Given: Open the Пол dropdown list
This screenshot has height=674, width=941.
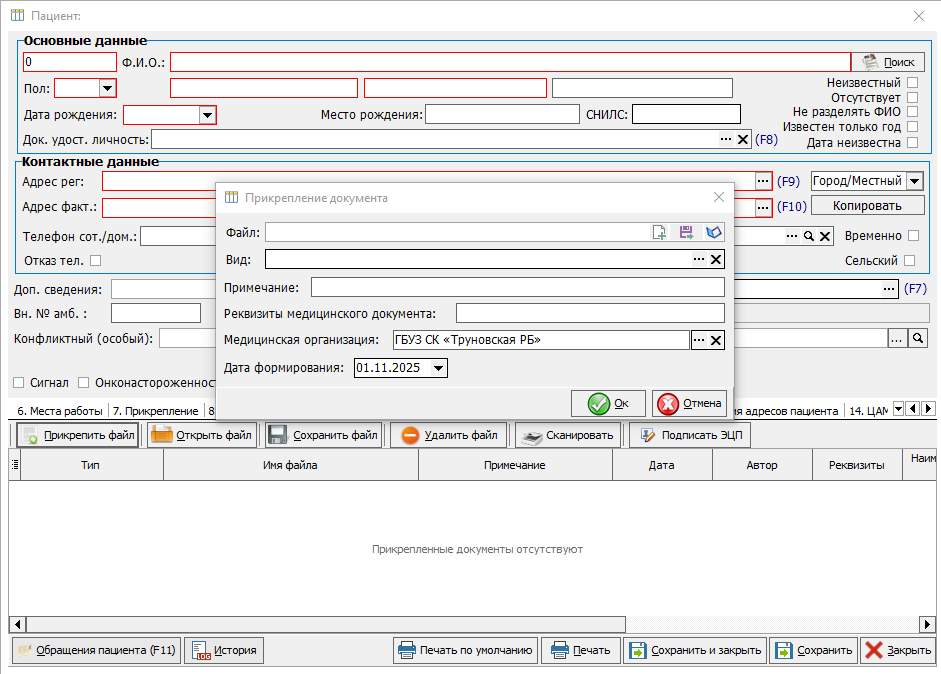Looking at the screenshot, I should (107, 88).
